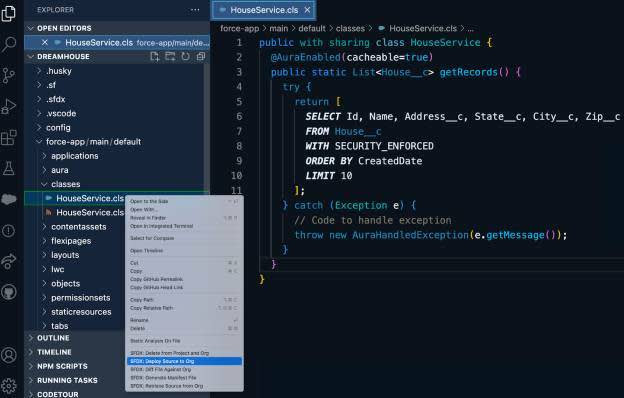This screenshot has width=624, height=398.
Task: Choose 'SFDX: Retrieve Source from Org'
Action: [184, 386]
